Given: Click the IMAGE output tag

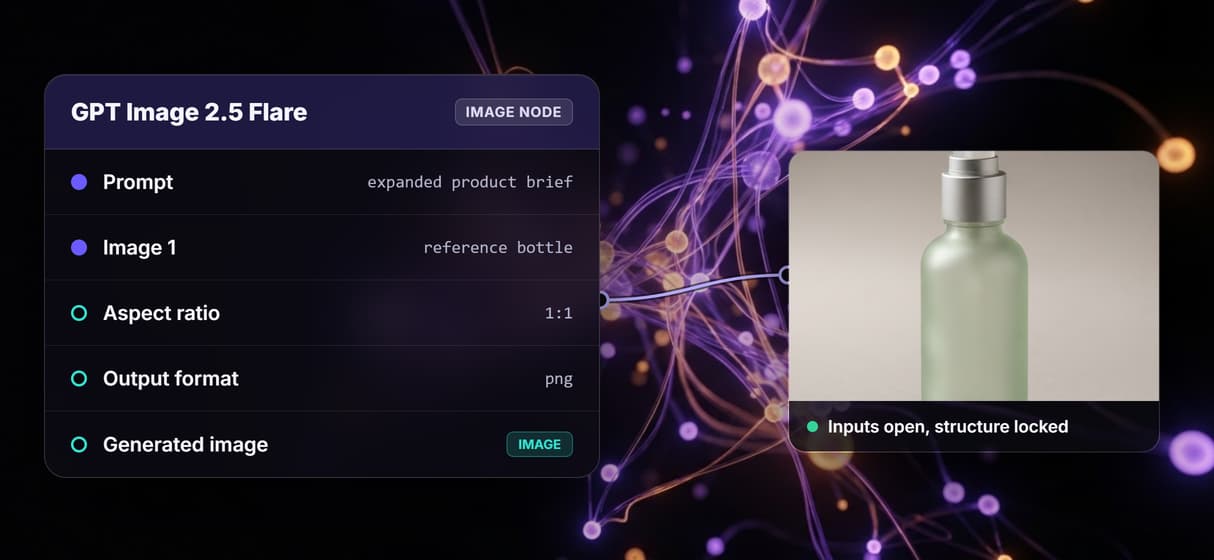Looking at the screenshot, I should 540,444.
